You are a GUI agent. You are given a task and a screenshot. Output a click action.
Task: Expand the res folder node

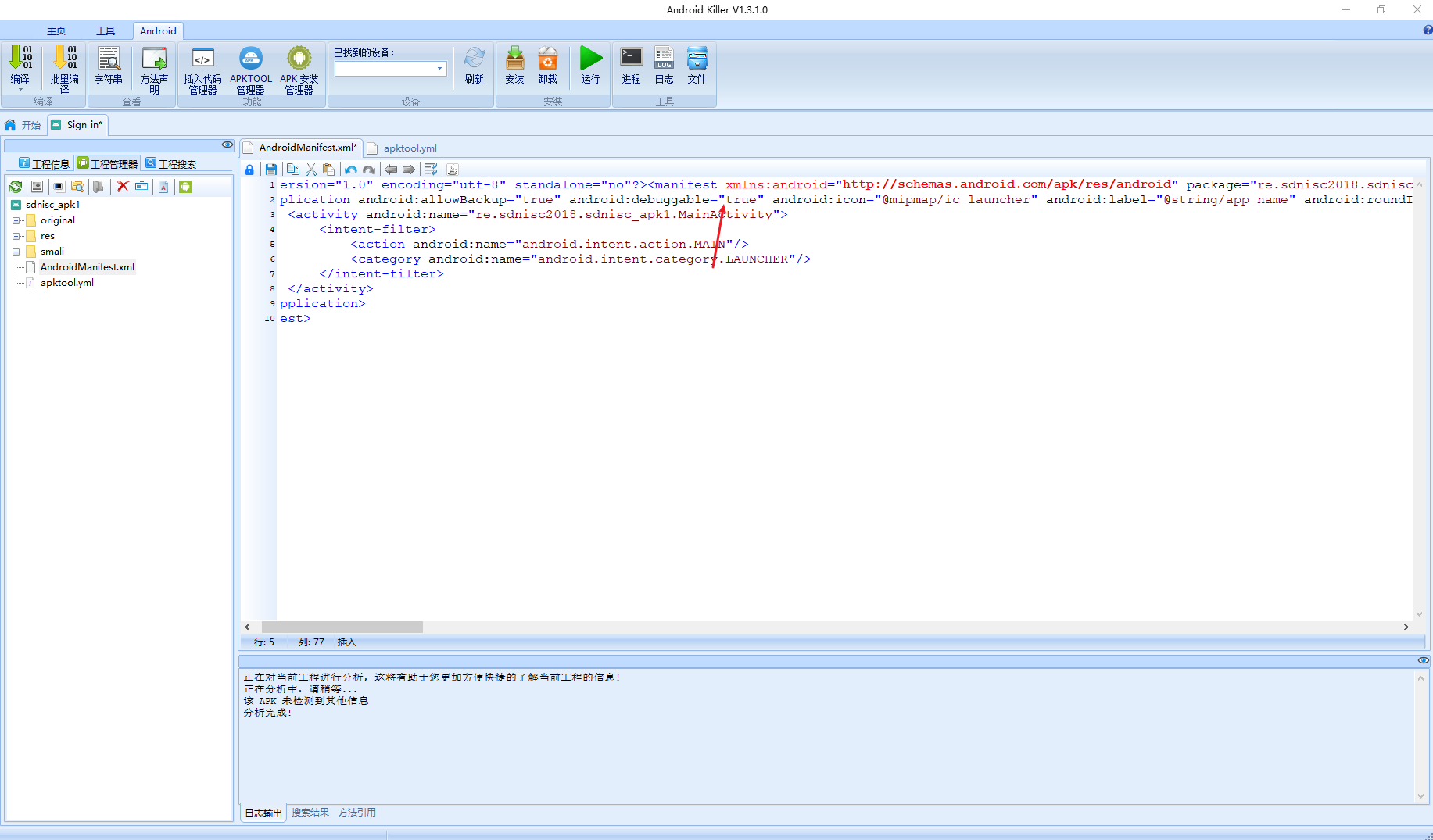click(16, 236)
